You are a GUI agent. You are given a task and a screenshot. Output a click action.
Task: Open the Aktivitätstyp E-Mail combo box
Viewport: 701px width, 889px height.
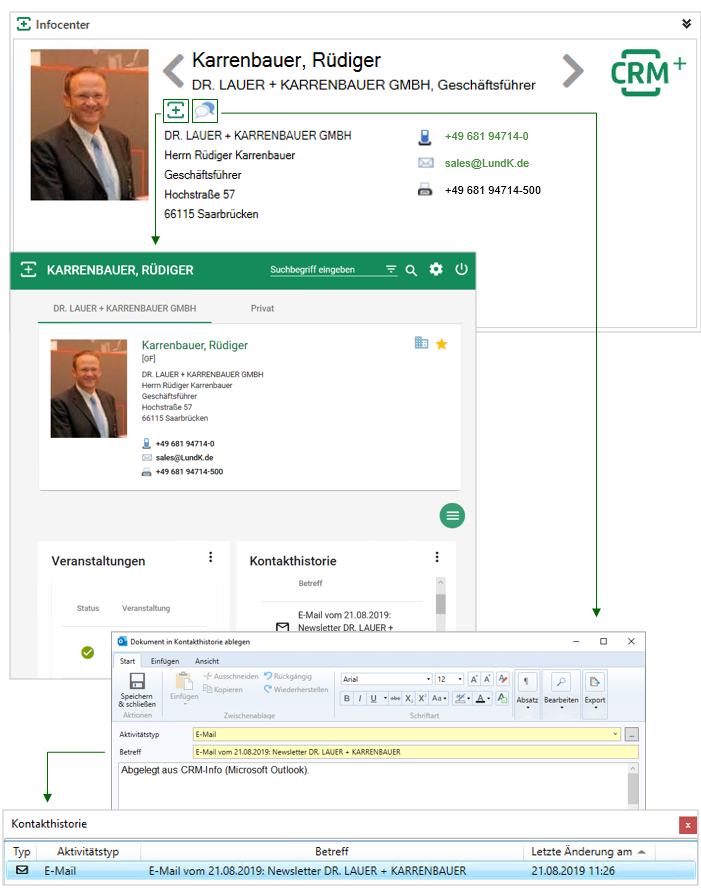click(x=407, y=734)
